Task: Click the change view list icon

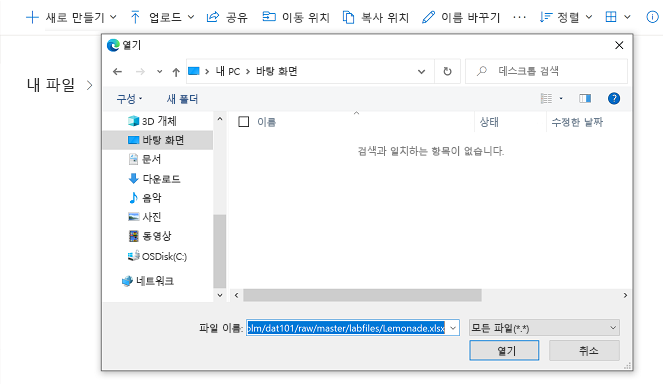Action: pos(546,99)
